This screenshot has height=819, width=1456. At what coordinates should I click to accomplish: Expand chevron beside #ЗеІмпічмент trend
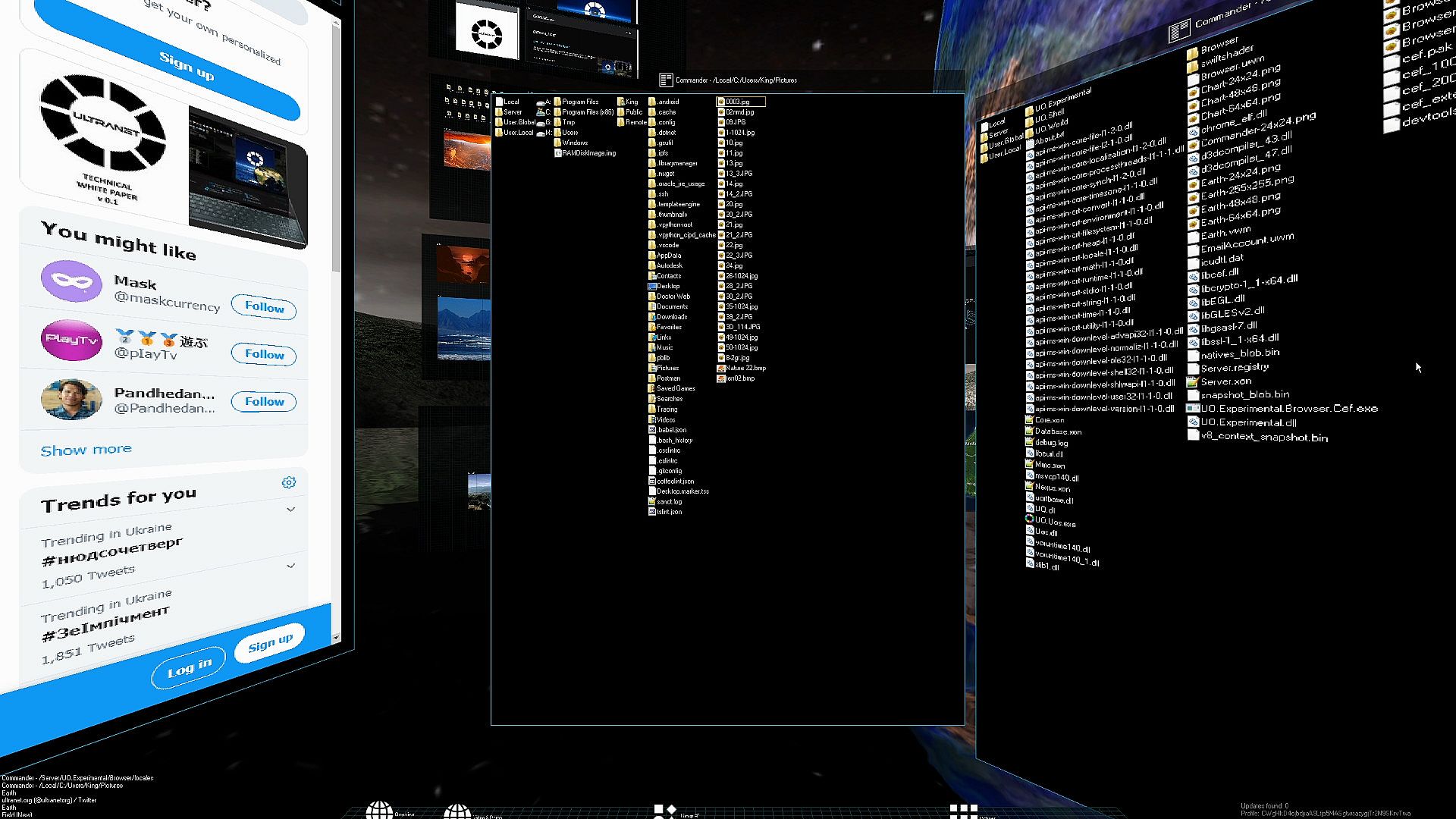290,566
